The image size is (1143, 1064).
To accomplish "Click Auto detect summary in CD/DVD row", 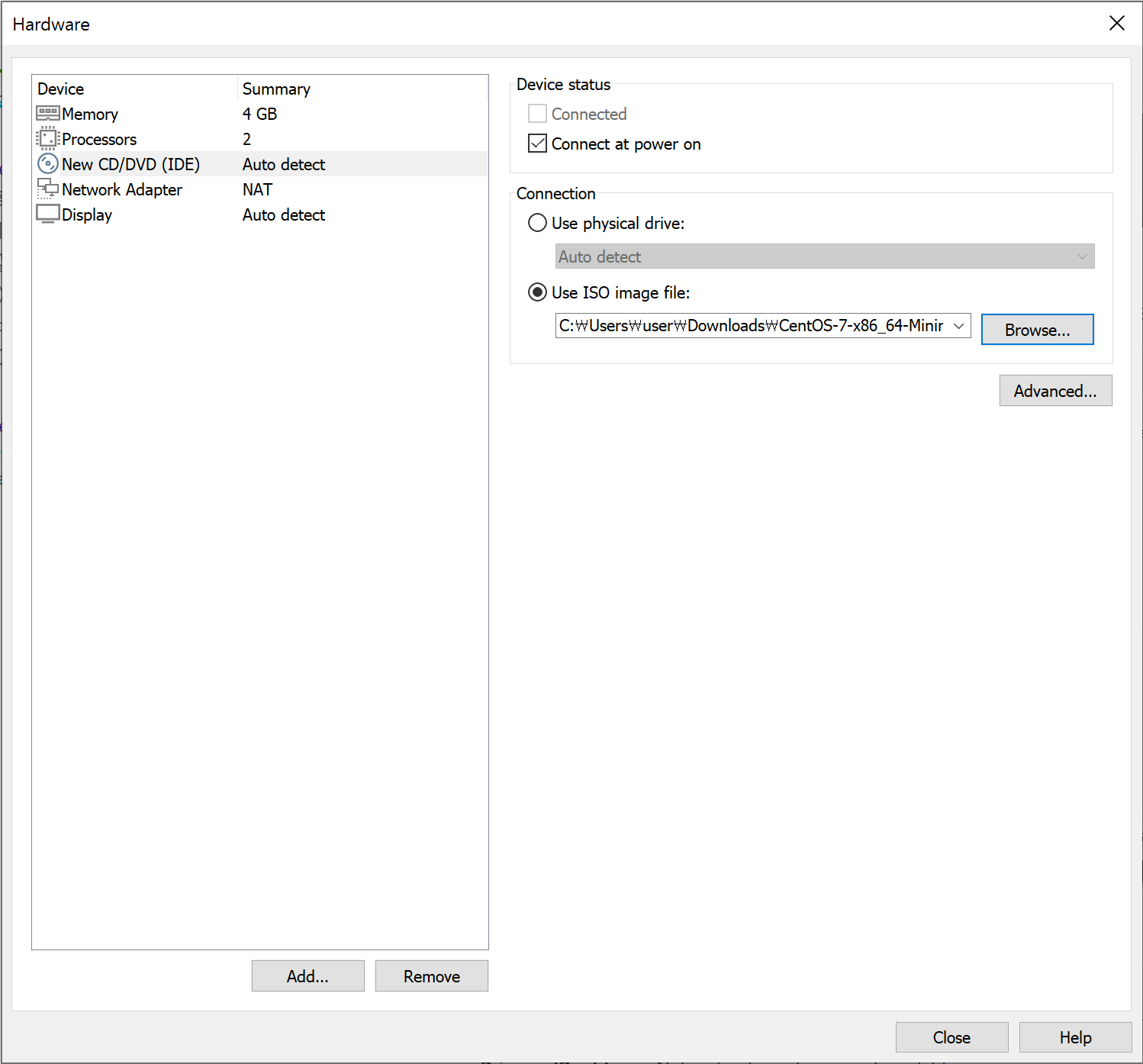I will pos(284,164).
